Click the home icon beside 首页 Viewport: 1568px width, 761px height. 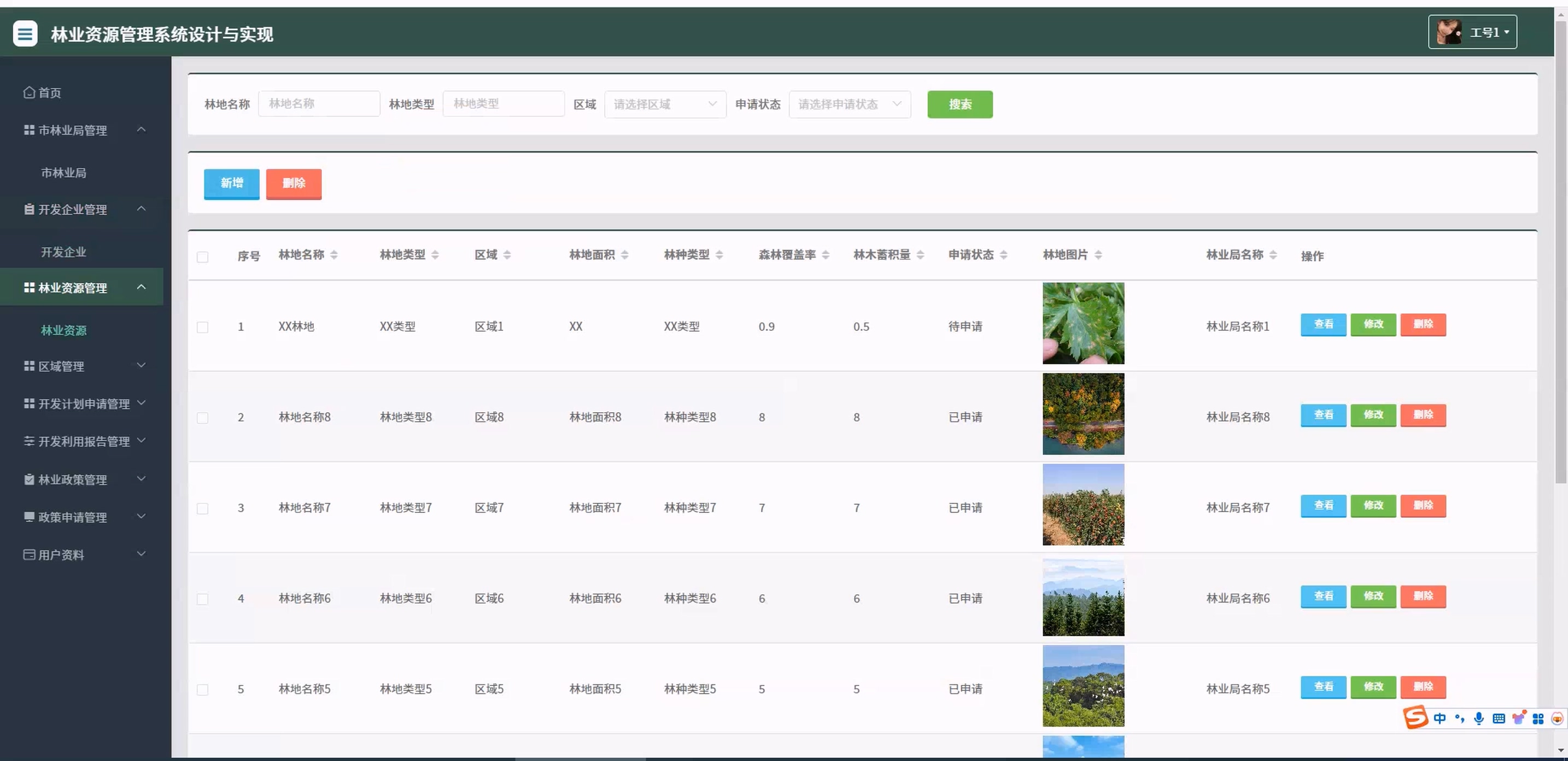28,92
